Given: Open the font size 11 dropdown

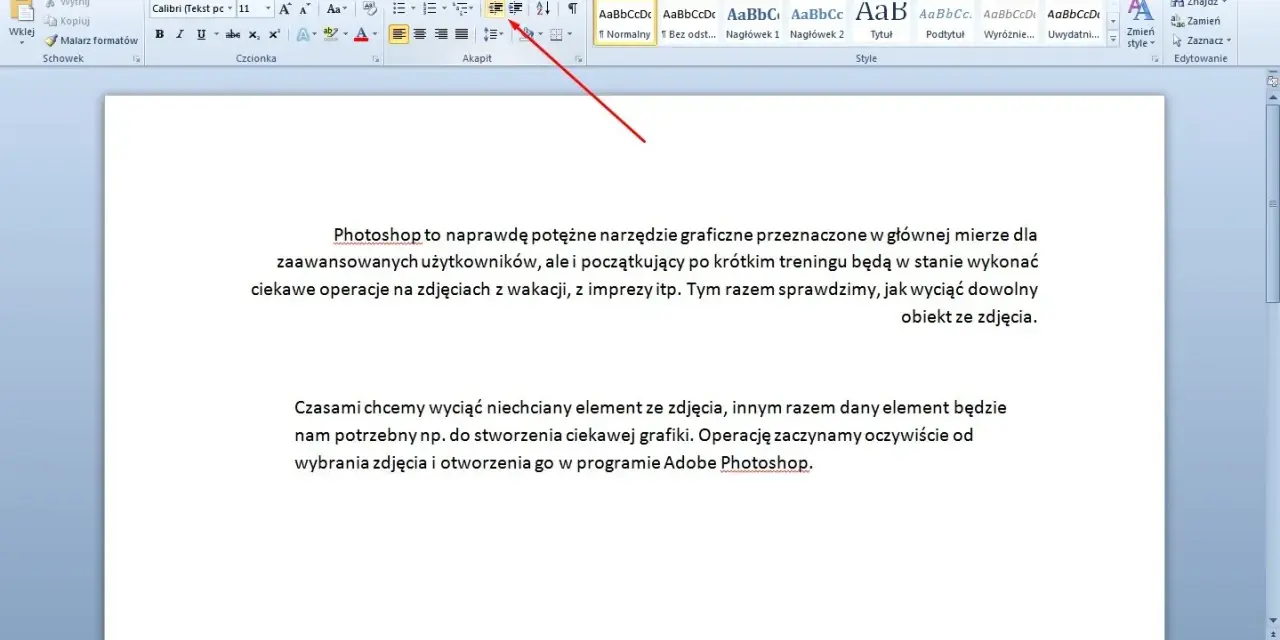Looking at the screenshot, I should click(x=268, y=8).
